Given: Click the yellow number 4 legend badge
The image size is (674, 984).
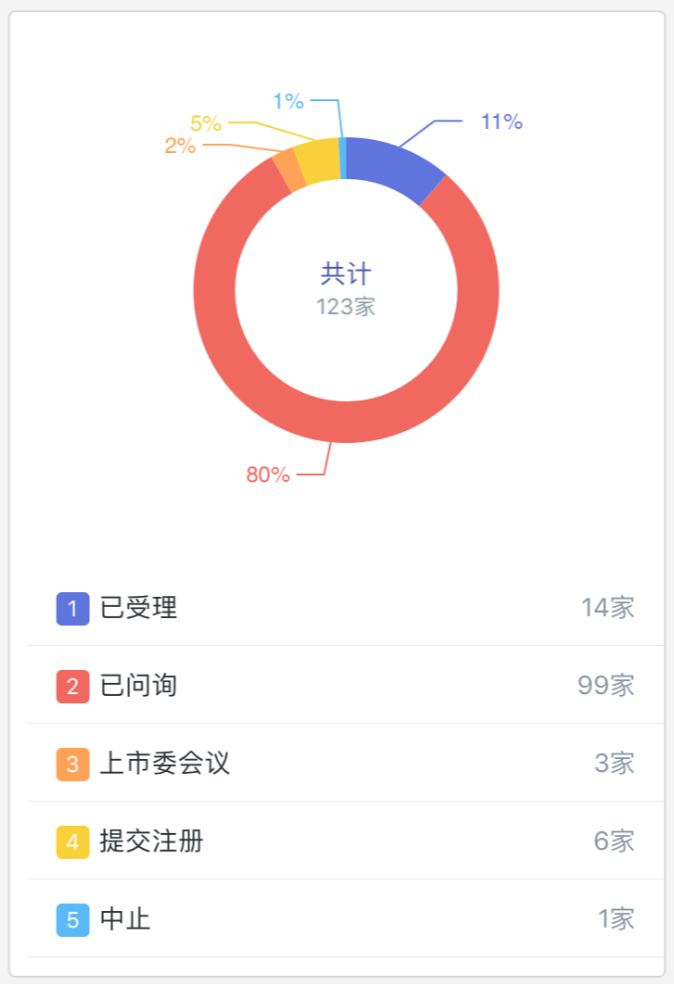Looking at the screenshot, I should point(73,842).
